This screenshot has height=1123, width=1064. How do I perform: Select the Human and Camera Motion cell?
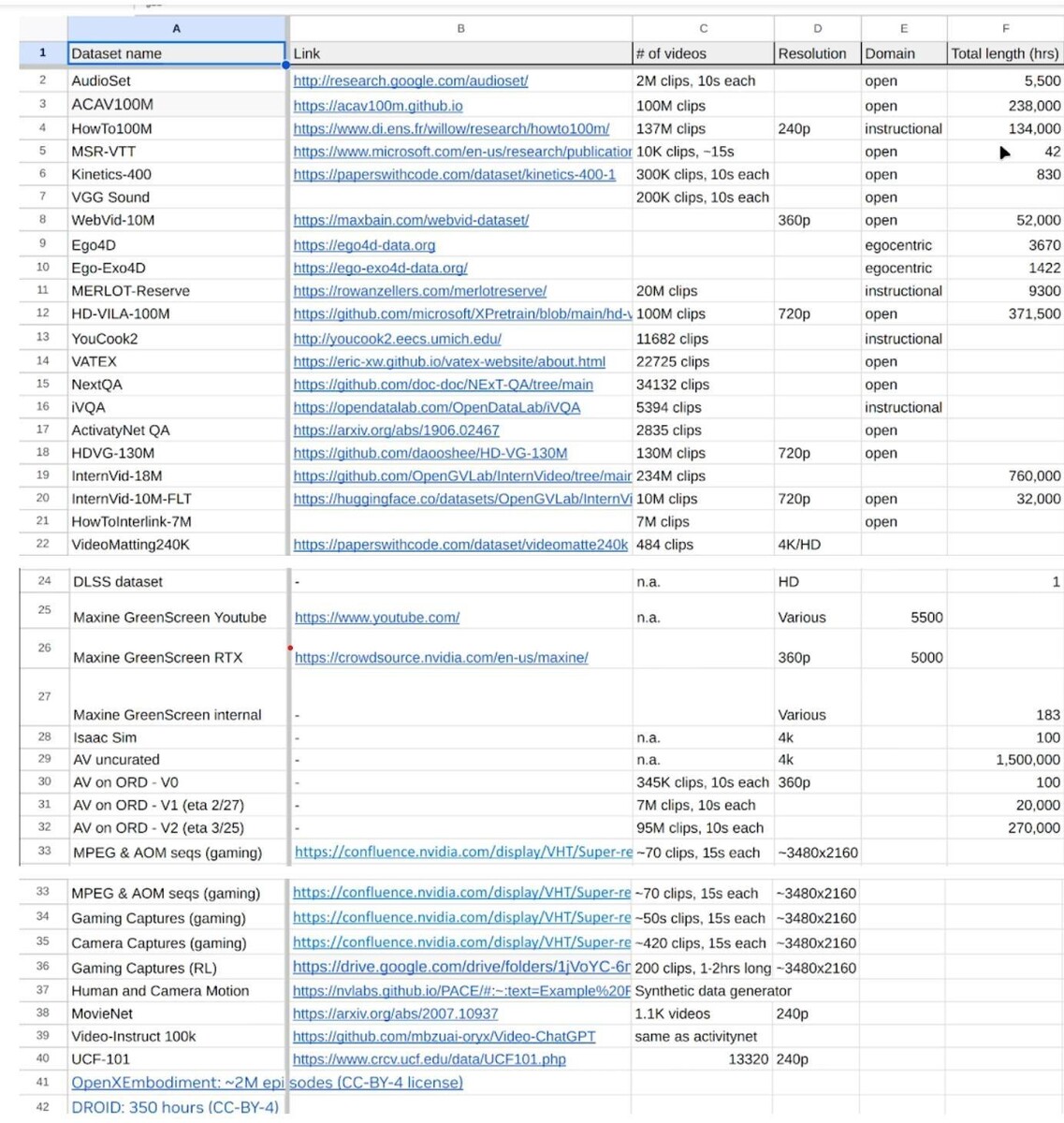tap(176, 990)
